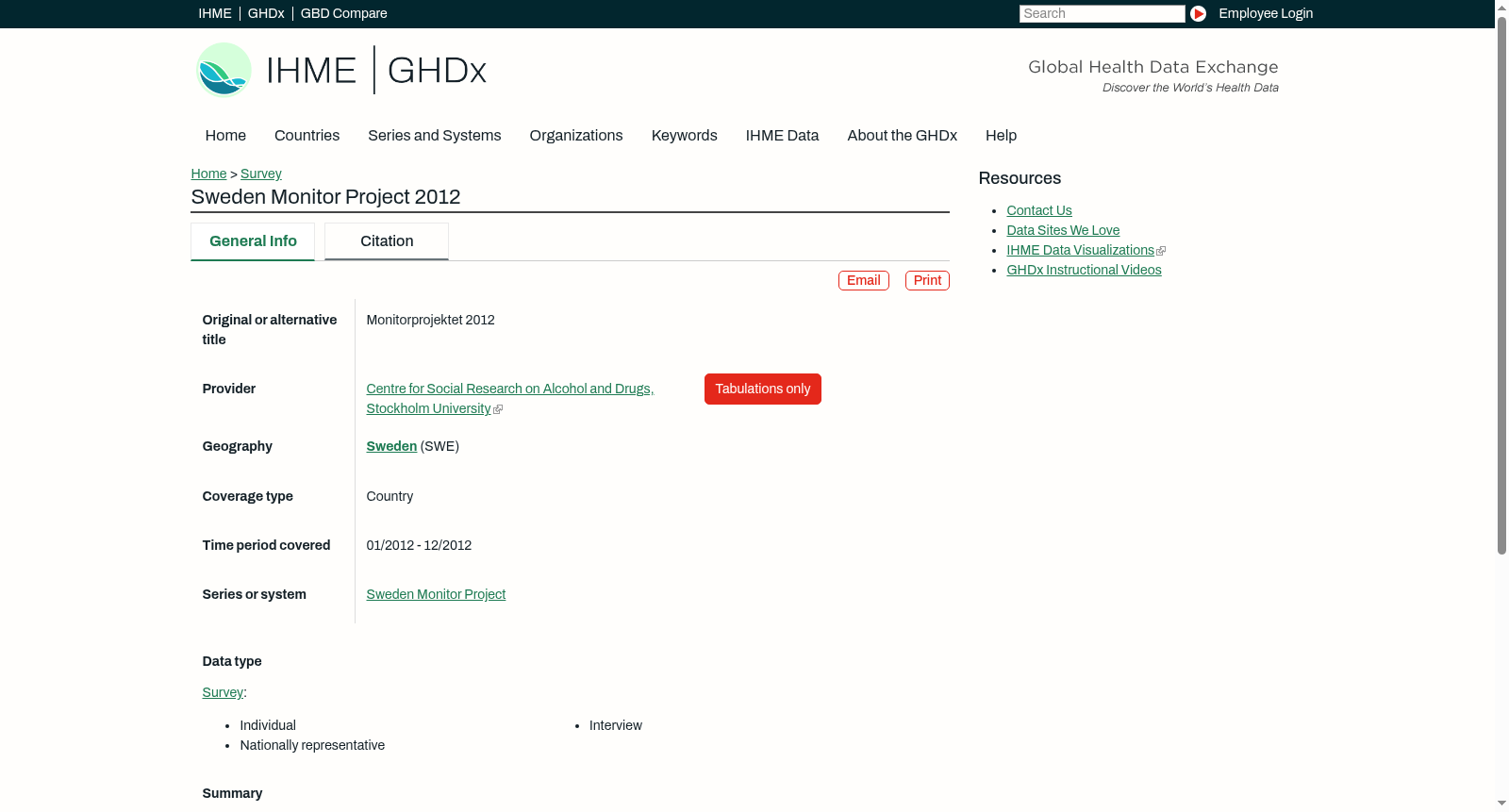This screenshot has height=812, width=1509.
Task: Click the Survey breadcrumb link
Action: click(x=261, y=174)
